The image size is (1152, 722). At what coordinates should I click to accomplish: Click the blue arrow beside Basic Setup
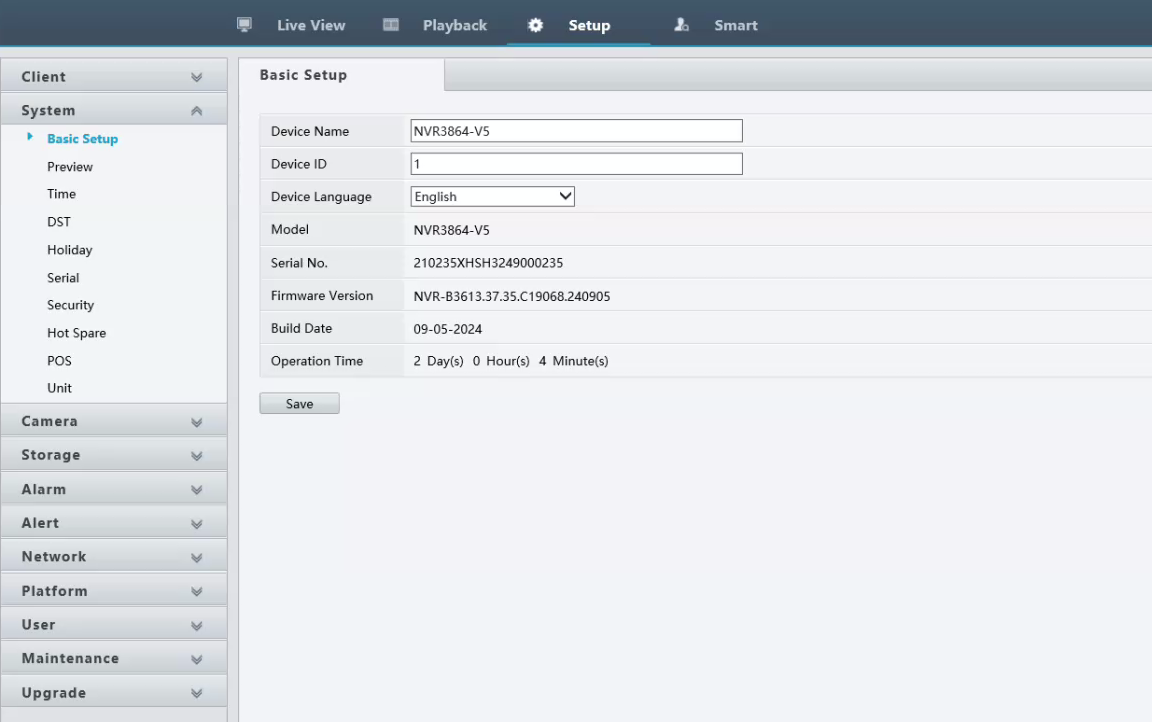click(x=30, y=137)
